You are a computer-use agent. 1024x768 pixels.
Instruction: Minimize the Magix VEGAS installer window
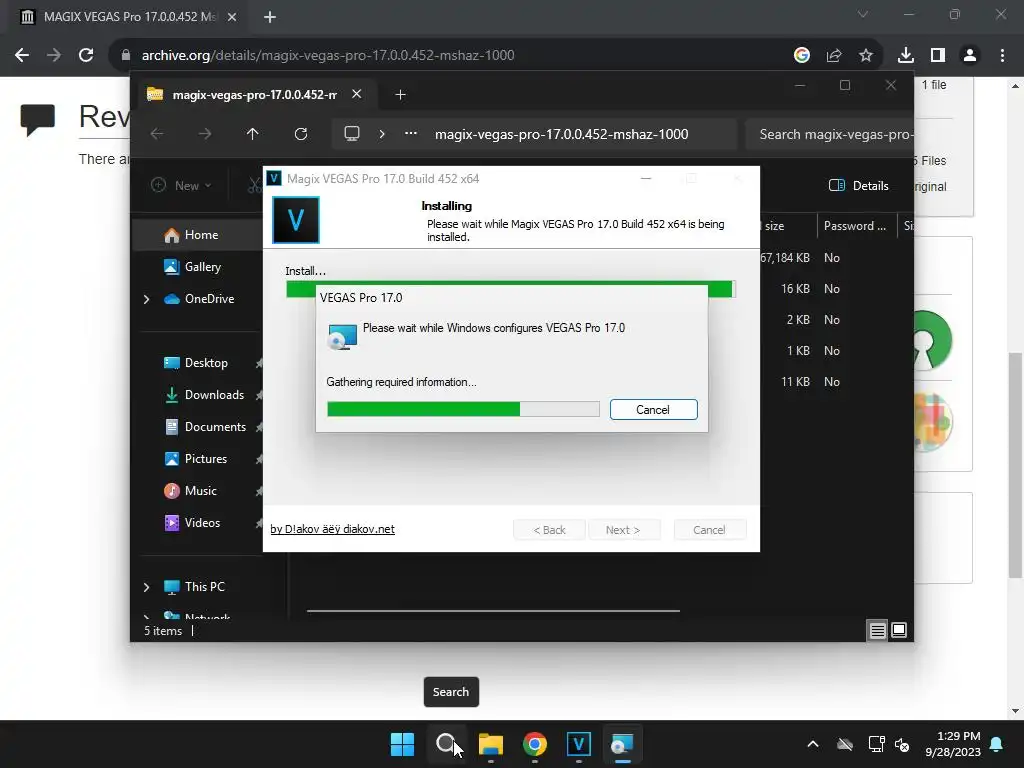coord(646,178)
